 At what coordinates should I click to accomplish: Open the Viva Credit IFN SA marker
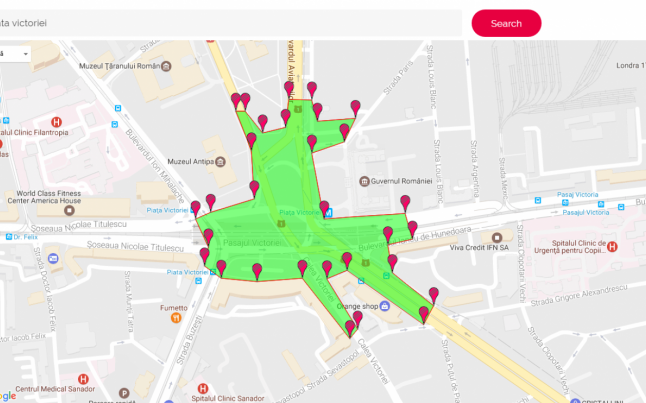click(x=497, y=237)
